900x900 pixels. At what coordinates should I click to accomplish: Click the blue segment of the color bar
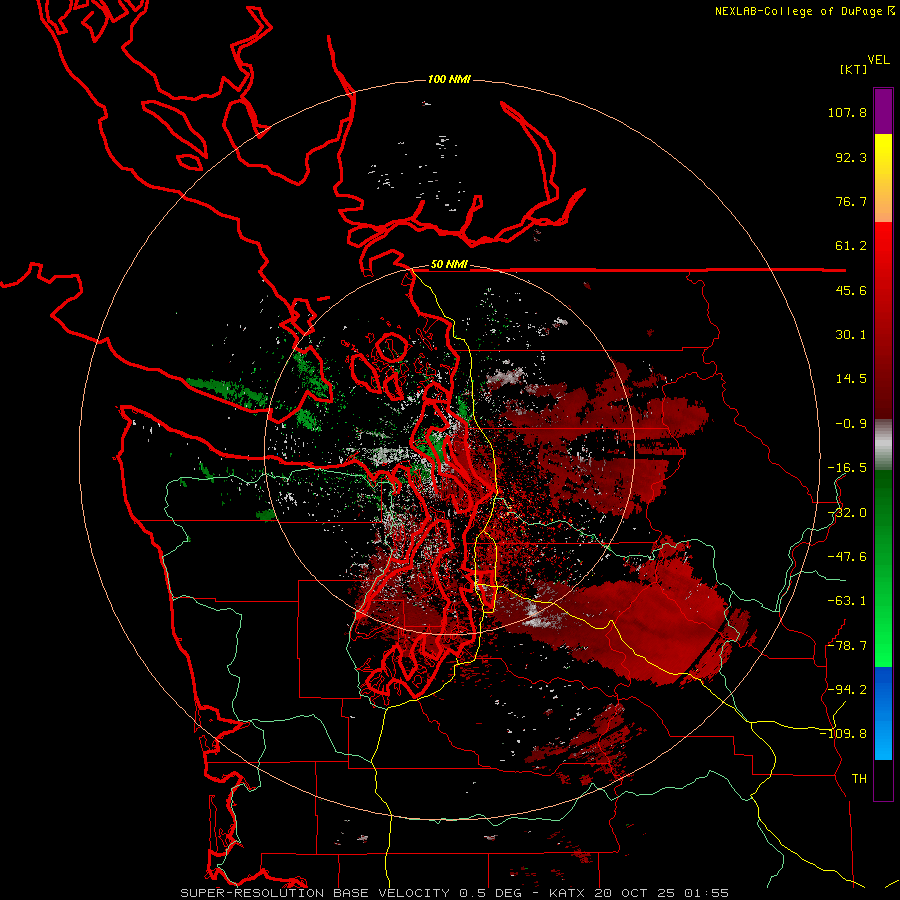point(883,713)
